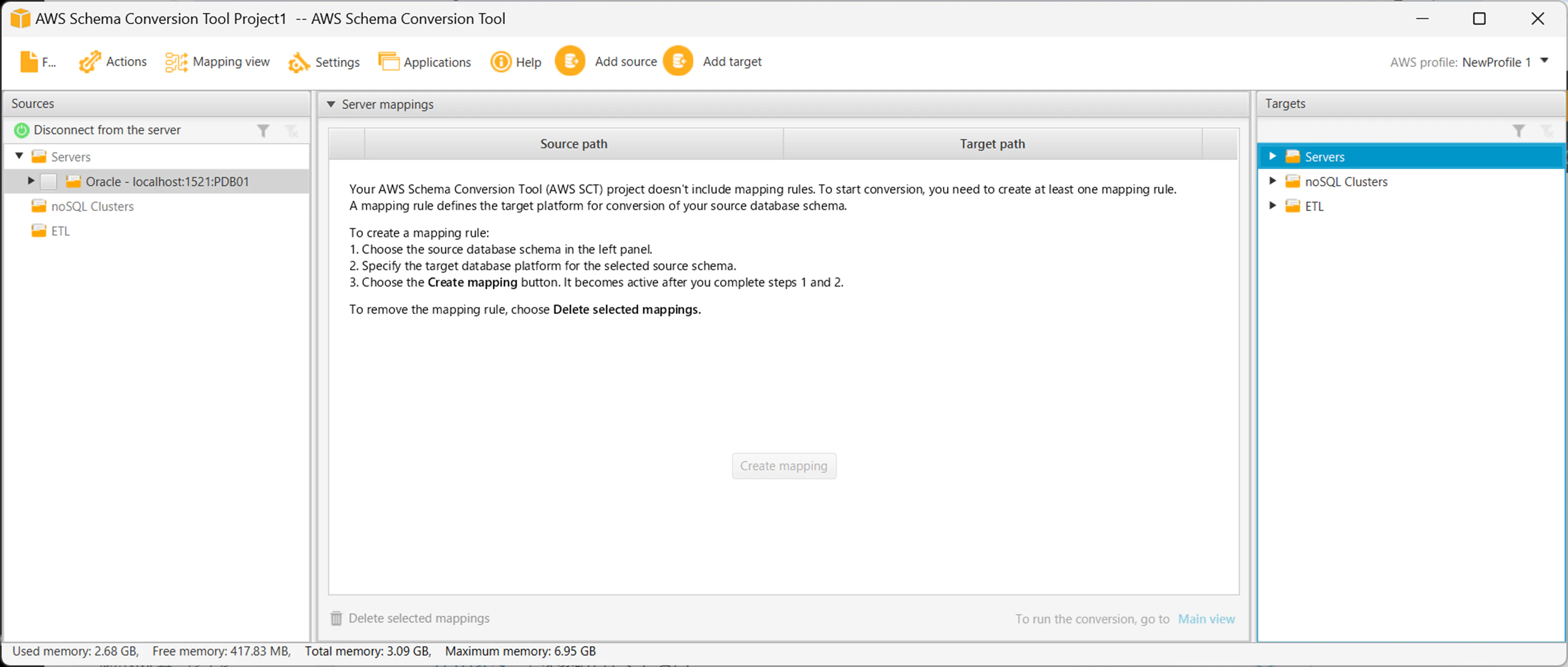Click Delete selected mappings
This screenshot has height=667, width=1568.
pos(419,618)
